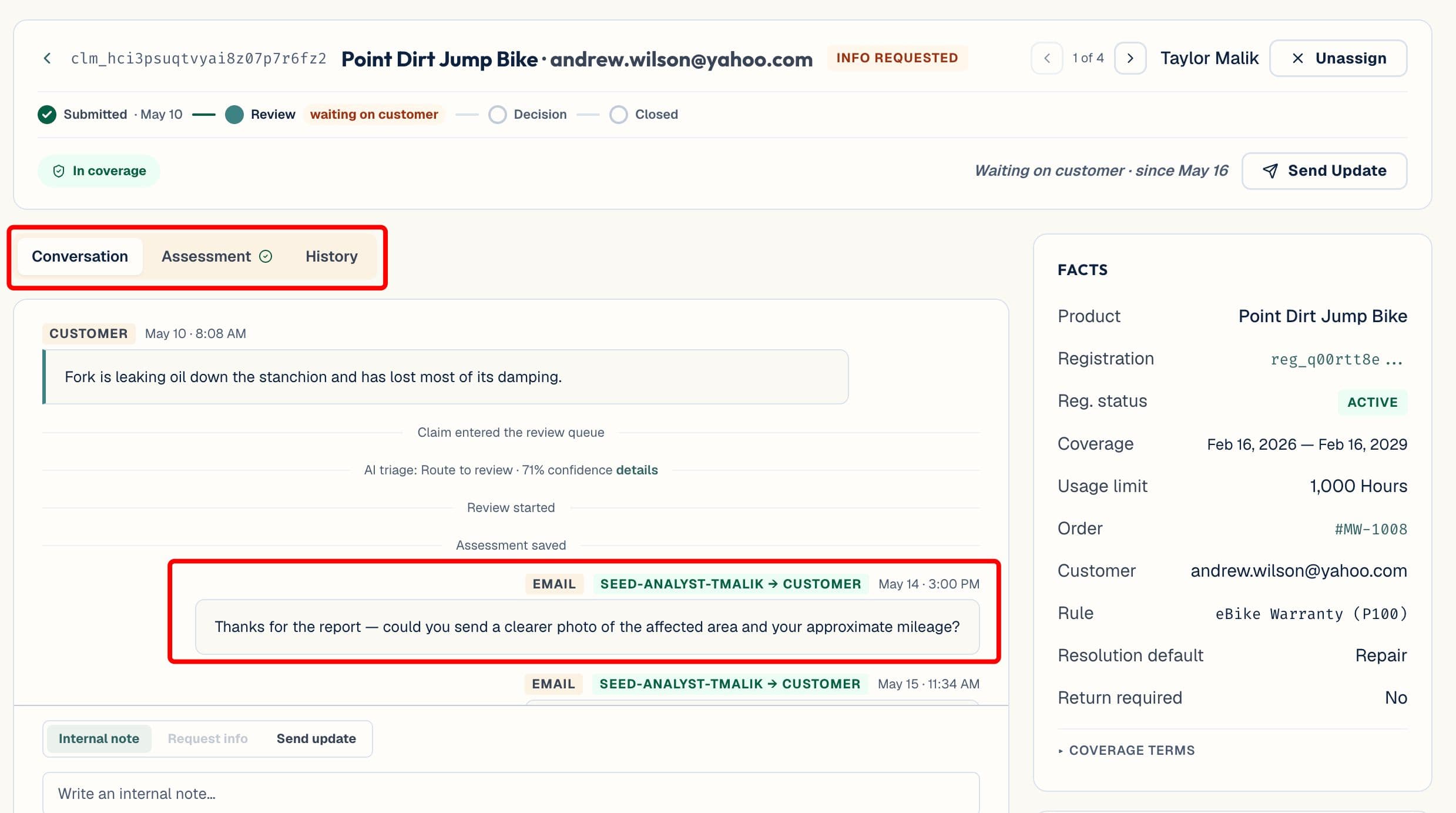The image size is (1456, 813).
Task: Click customer email andrew.wilson@yahoo.com in Facts
Action: click(x=1299, y=571)
